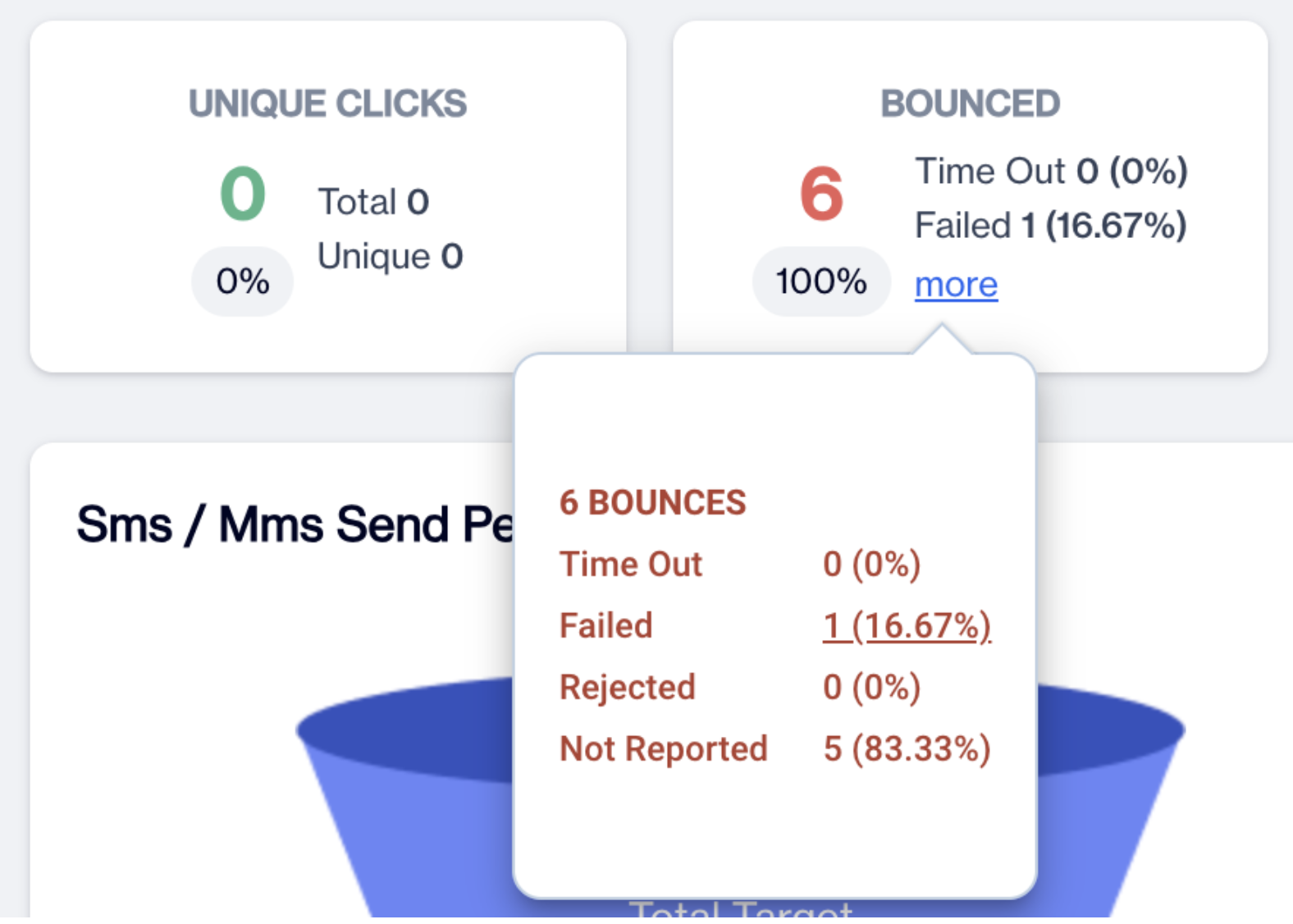Select the Unique 0 clicks stat
The width and height of the screenshot is (1293, 924).
[x=391, y=256]
